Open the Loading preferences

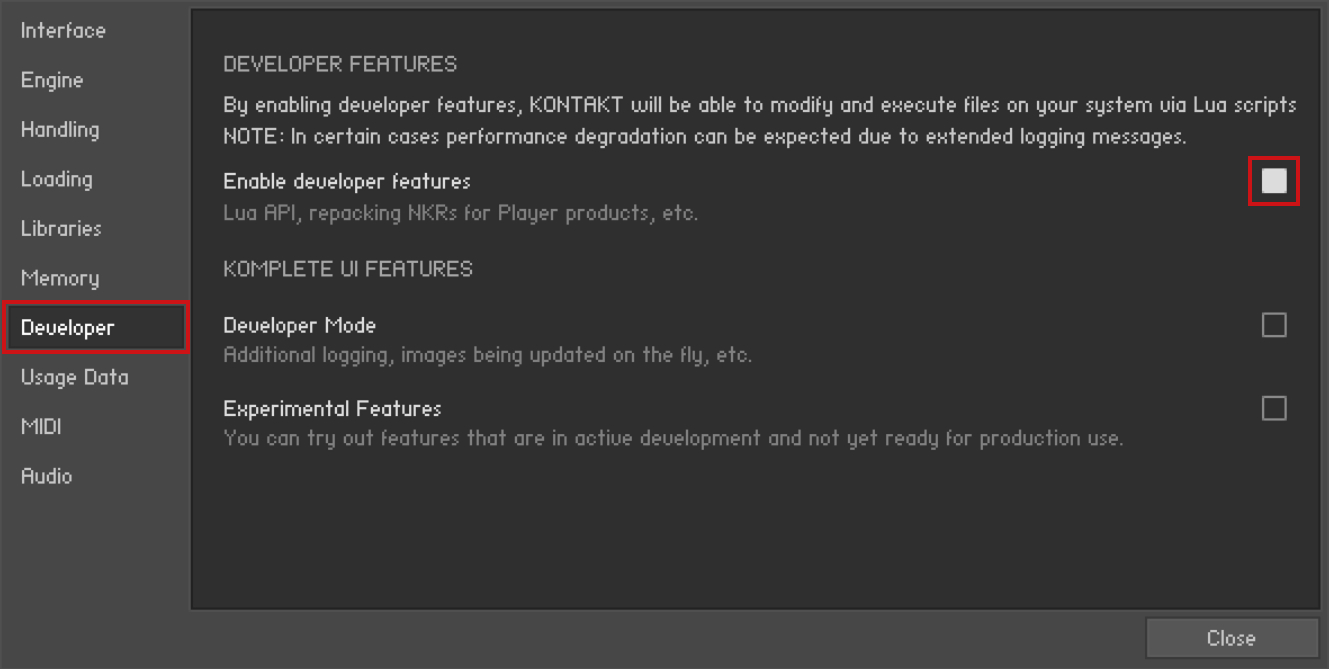click(x=56, y=177)
